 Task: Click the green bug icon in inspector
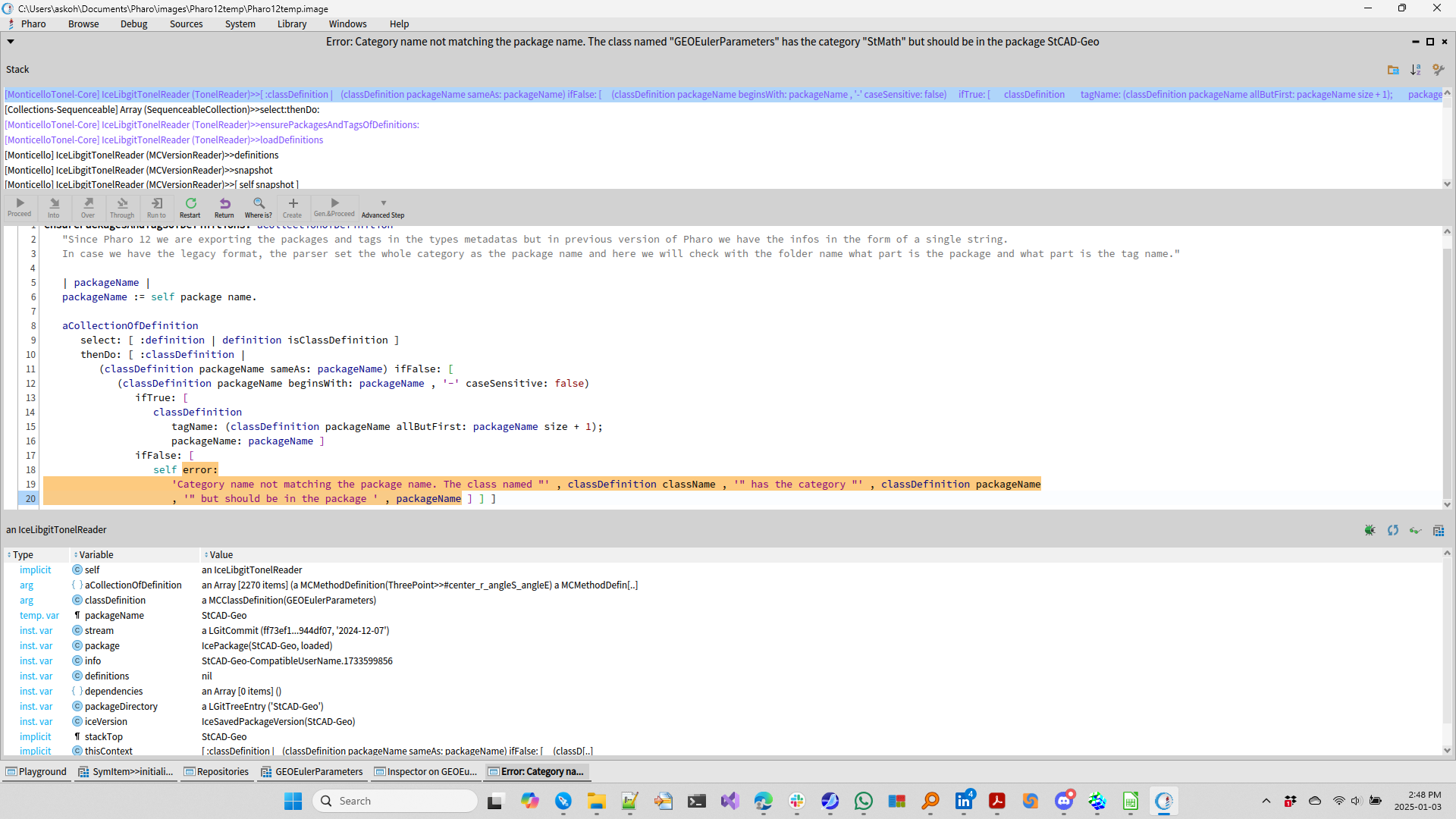tap(1370, 530)
